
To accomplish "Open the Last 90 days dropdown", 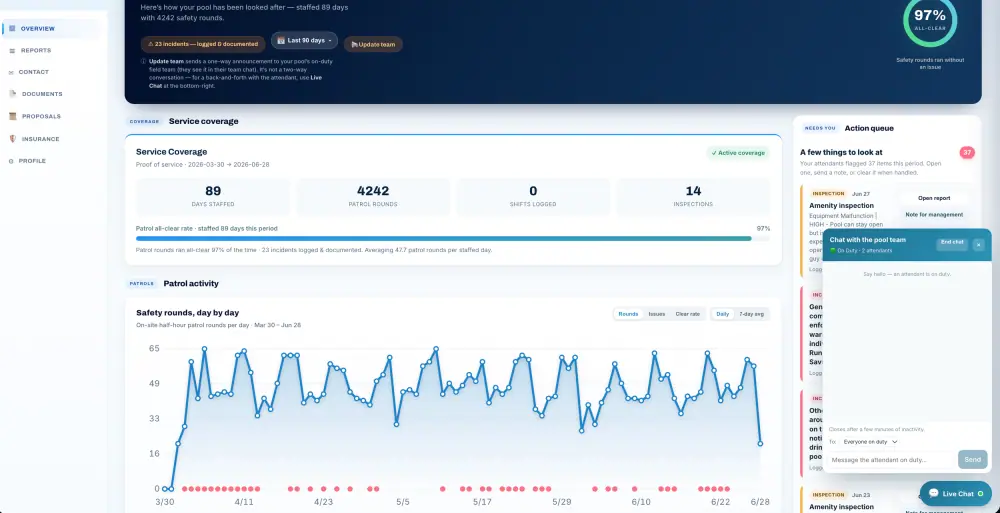I will [x=304, y=40].
